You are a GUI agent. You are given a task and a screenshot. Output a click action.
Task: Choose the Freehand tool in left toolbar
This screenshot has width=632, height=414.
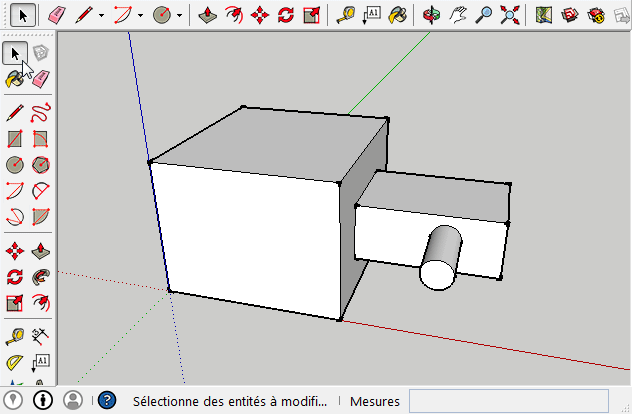tap(41, 112)
